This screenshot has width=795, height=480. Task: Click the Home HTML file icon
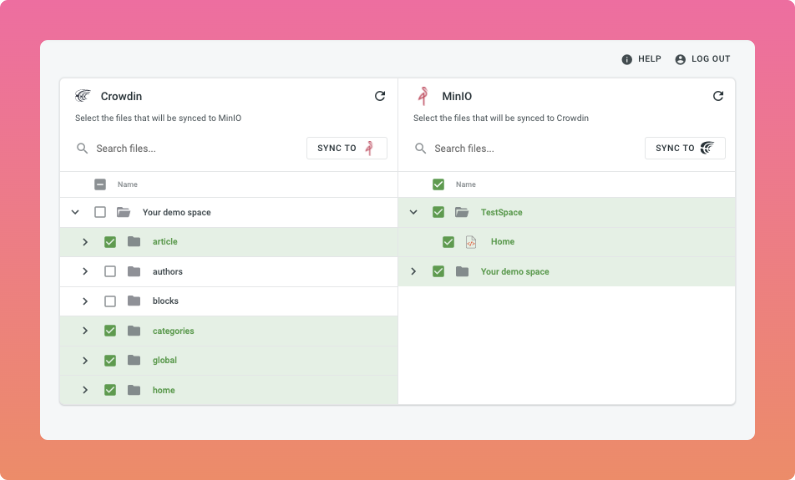pyautogui.click(x=471, y=242)
